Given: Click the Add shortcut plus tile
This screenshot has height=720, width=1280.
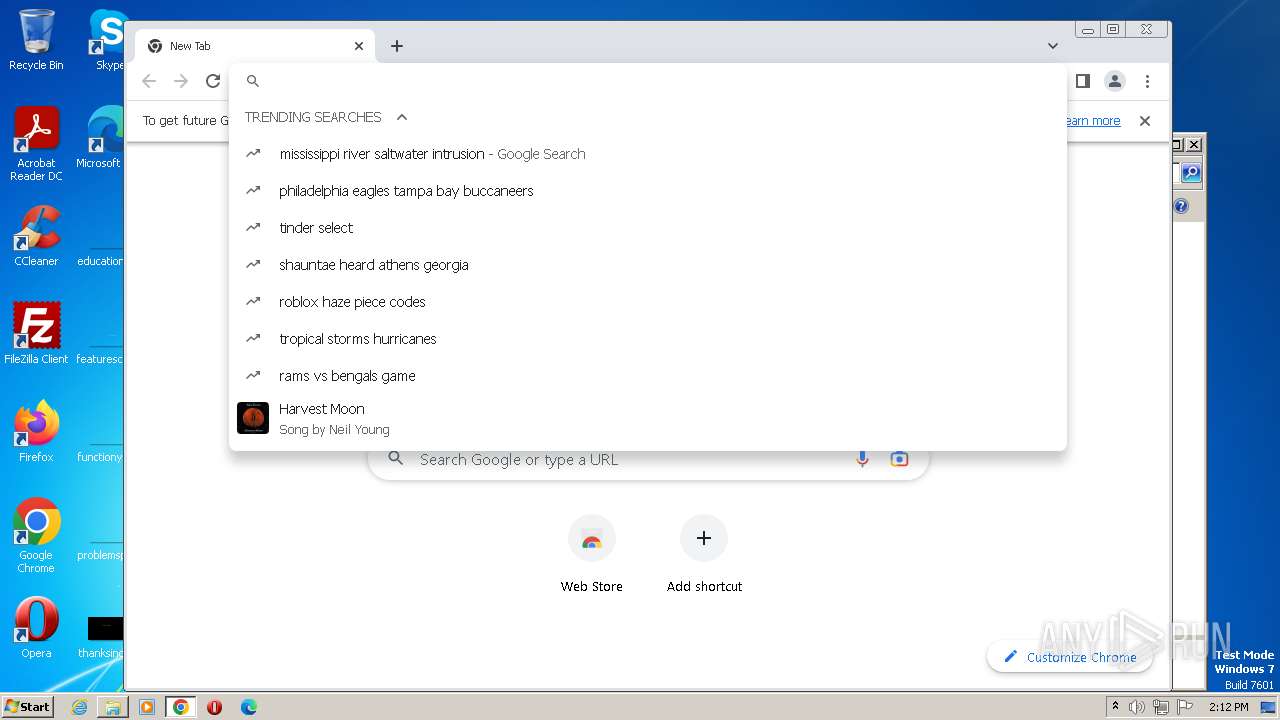Looking at the screenshot, I should click(704, 555).
